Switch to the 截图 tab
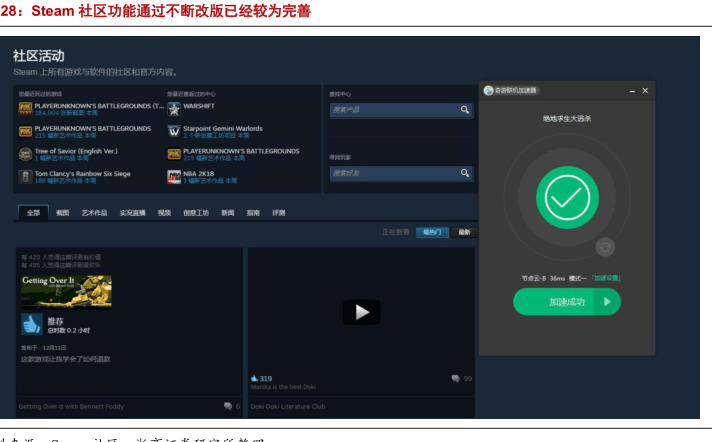The image size is (712, 442). 63,213
